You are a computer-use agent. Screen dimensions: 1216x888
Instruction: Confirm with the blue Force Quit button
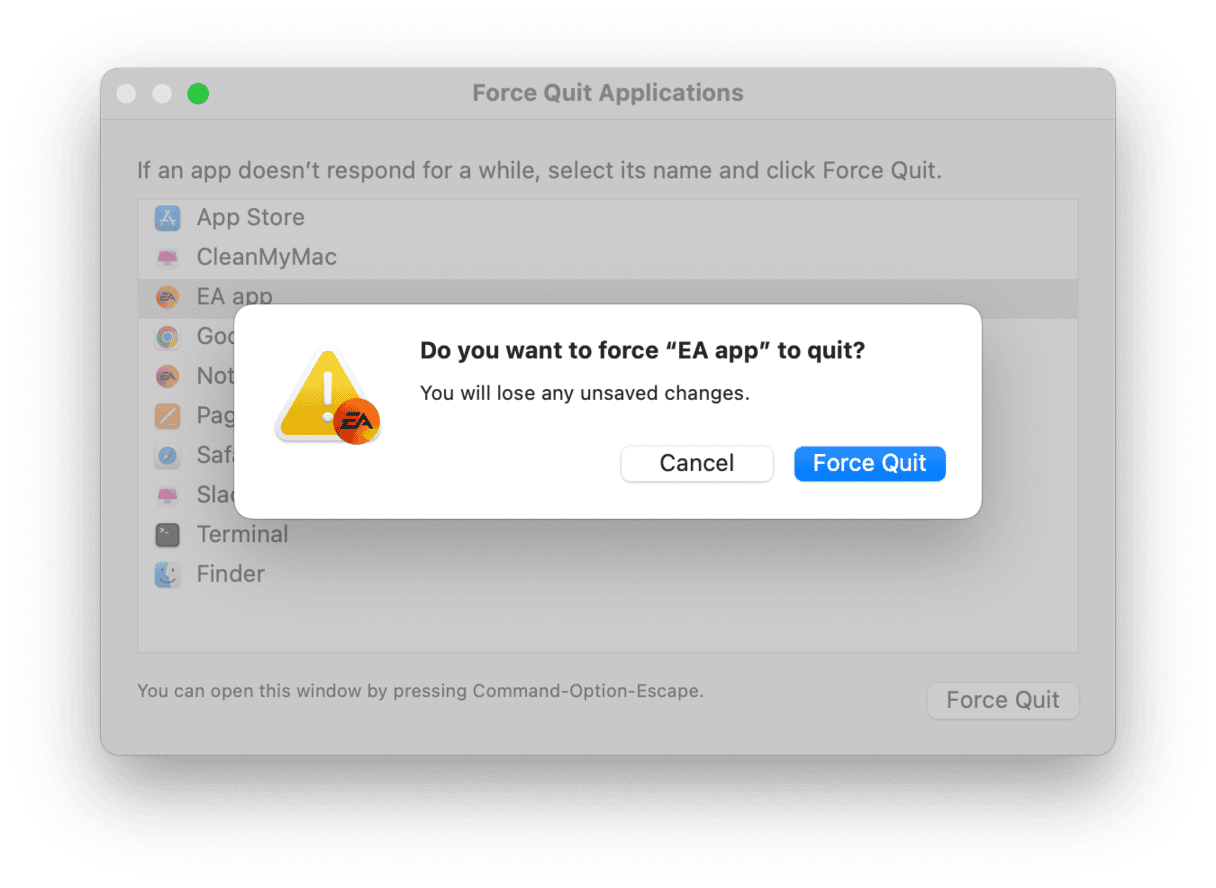[869, 463]
